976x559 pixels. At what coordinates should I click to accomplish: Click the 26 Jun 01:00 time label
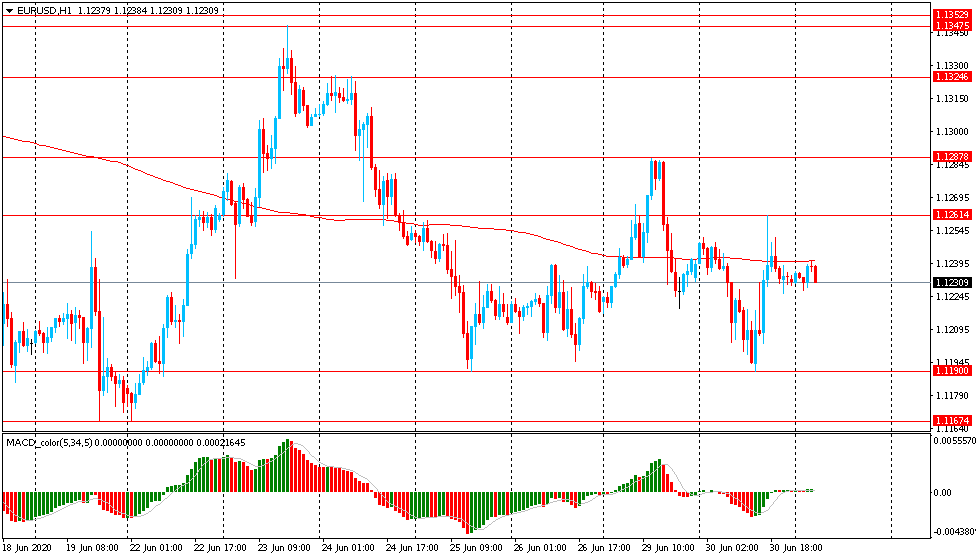point(540,548)
